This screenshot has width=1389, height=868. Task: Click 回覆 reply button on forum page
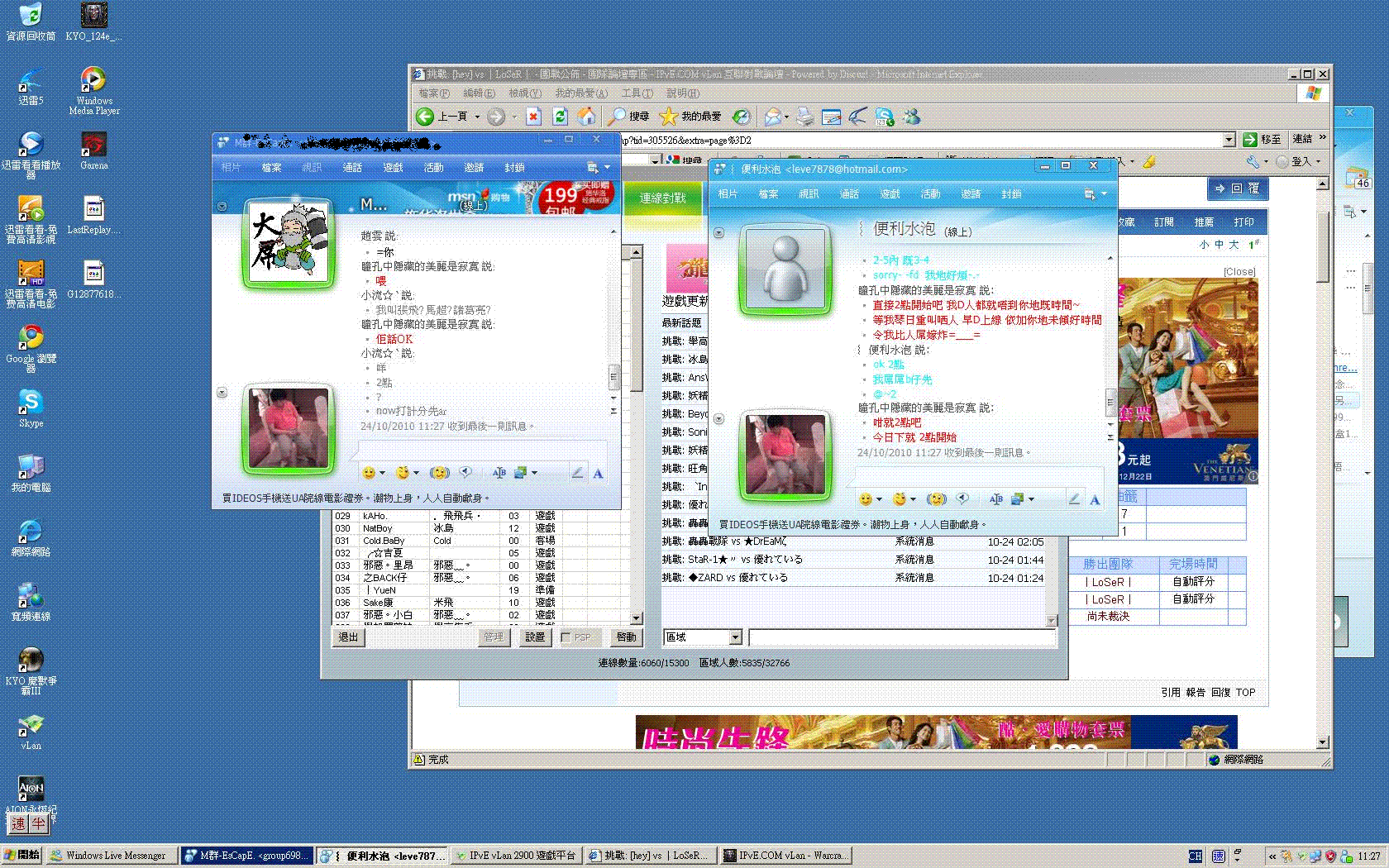[1238, 188]
